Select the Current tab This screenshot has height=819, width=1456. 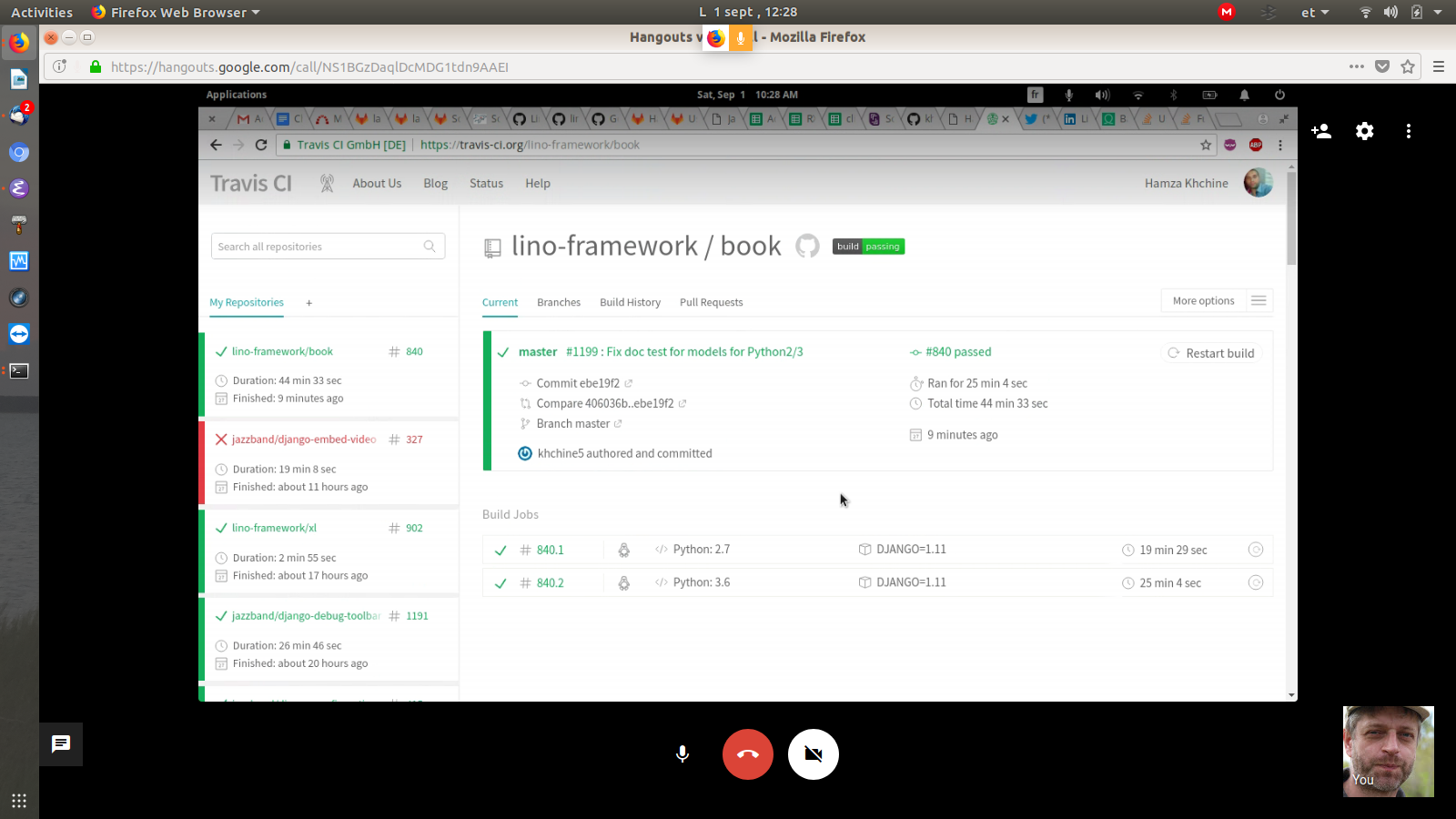(x=500, y=303)
